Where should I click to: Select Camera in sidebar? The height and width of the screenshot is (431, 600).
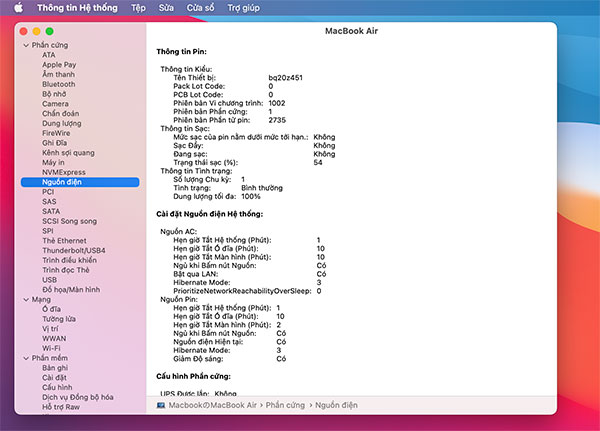55,104
